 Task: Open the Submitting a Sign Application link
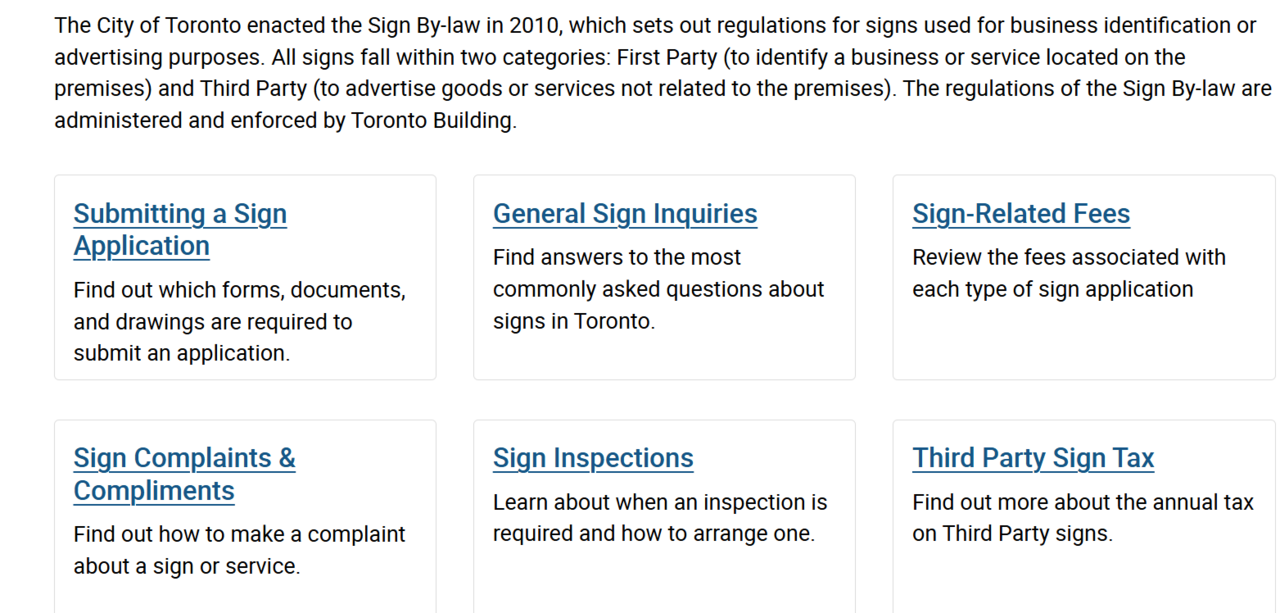[x=180, y=229]
